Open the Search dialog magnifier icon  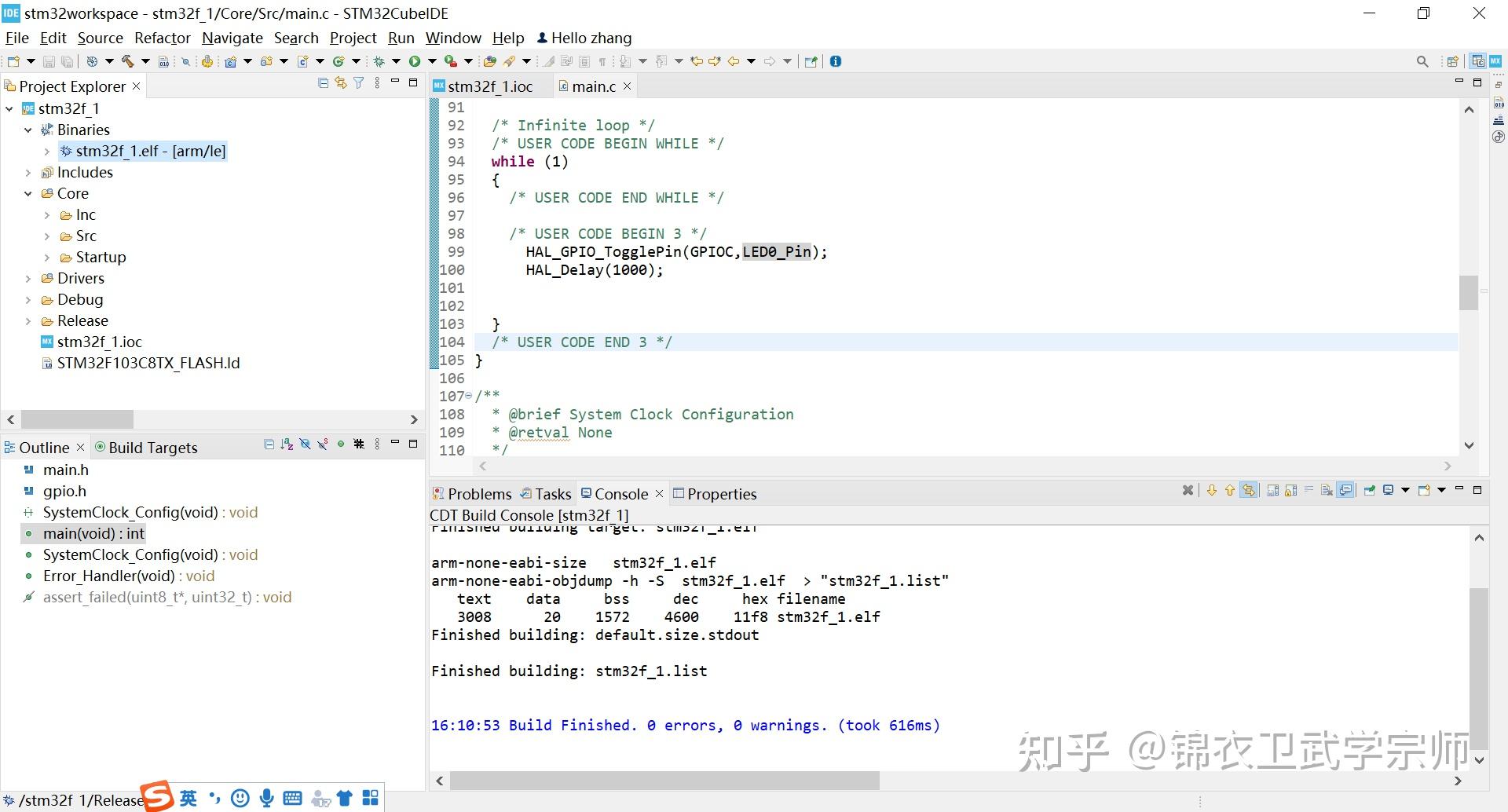(x=1422, y=60)
